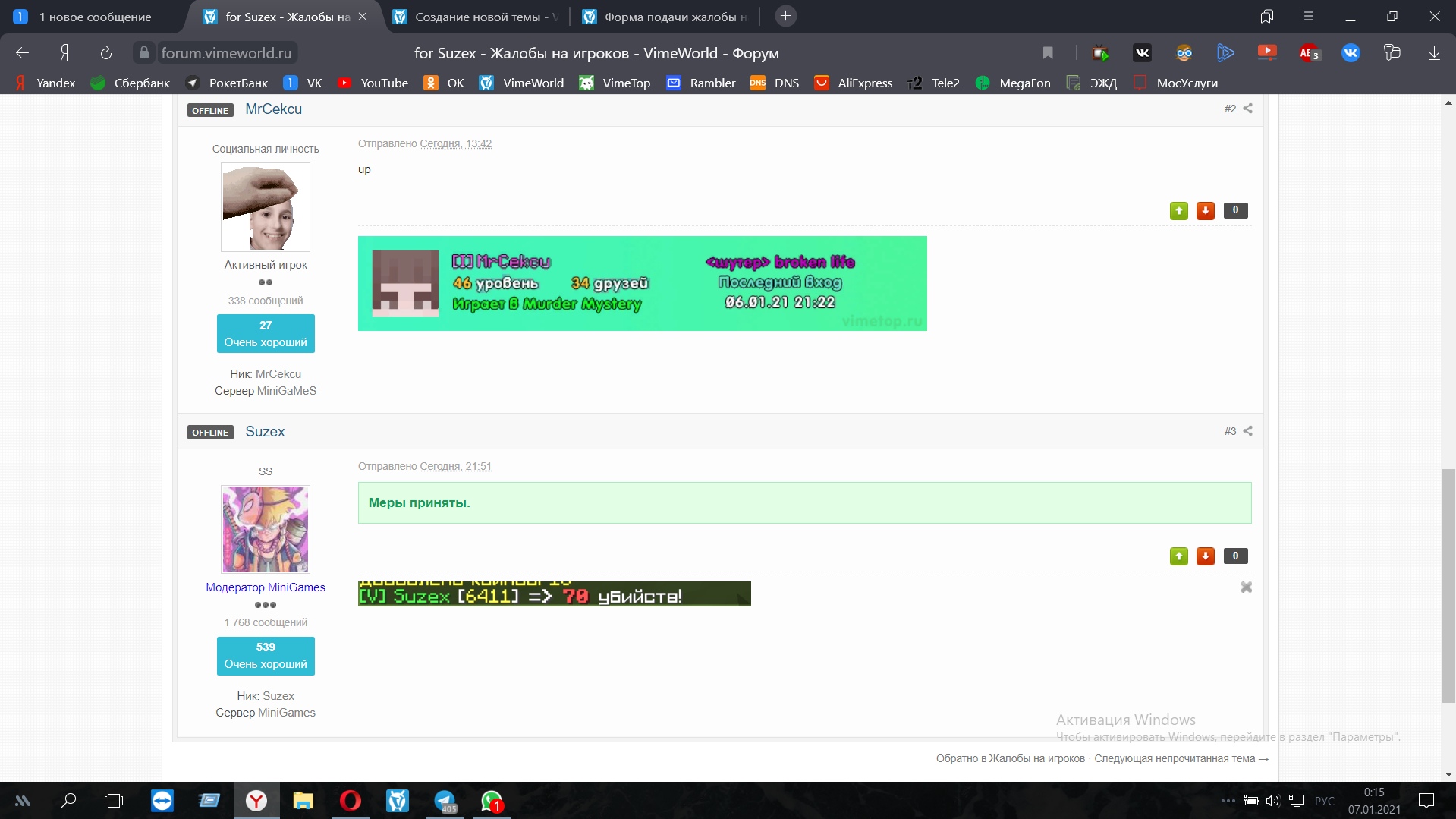Close the 'for Suzex' tab
This screenshot has height=819, width=1456.
[363, 17]
